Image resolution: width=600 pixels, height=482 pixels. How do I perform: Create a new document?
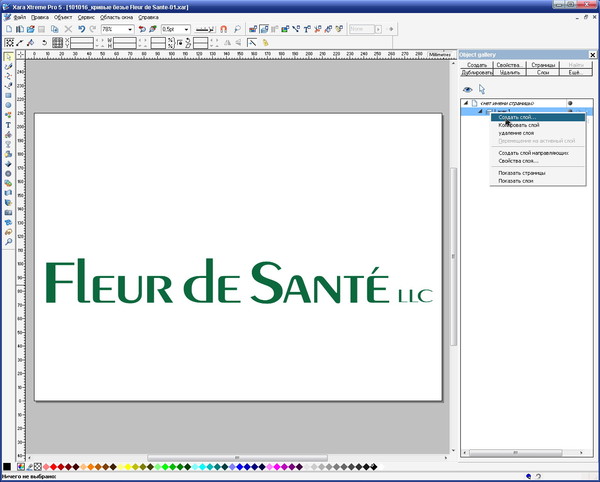point(9,29)
